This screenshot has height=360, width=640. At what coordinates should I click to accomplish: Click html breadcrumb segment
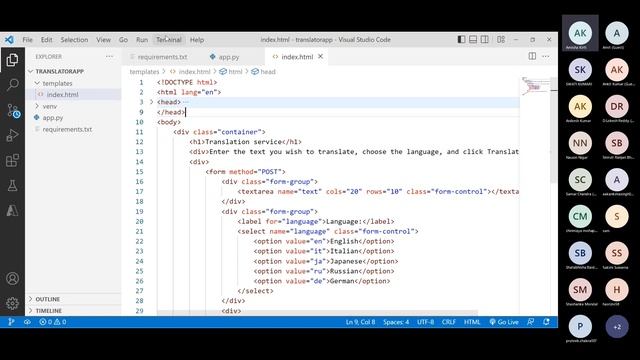tap(235, 71)
